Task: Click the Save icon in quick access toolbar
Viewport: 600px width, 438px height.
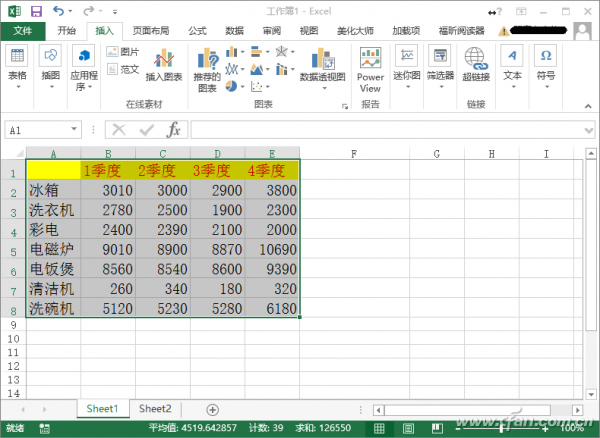Action: (36, 11)
